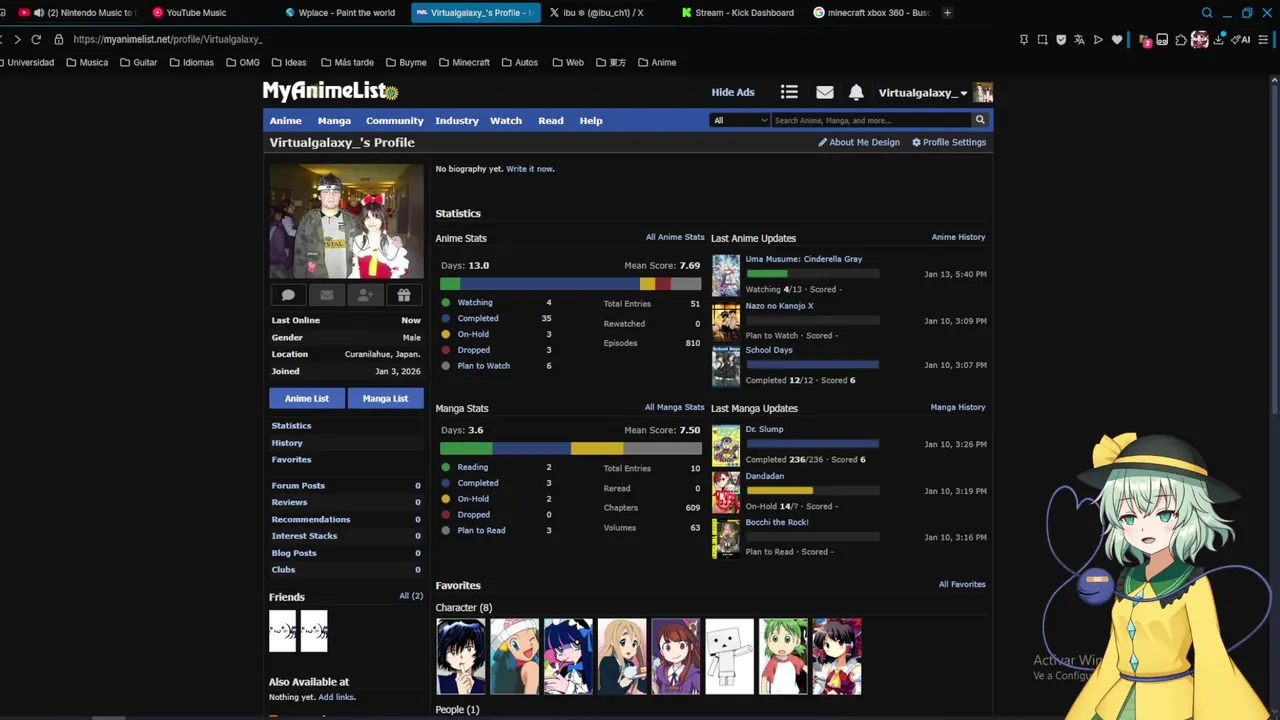Open the All (2) friends link
1280x720 pixels.
pos(411,596)
